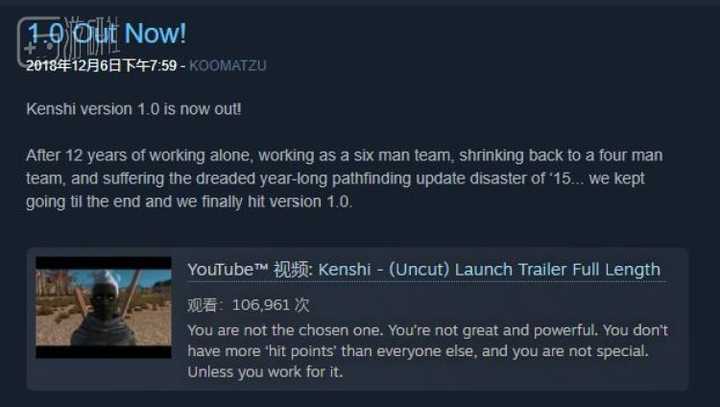
Task: Click the Chinese watermark text beside the logo
Action: [90, 34]
